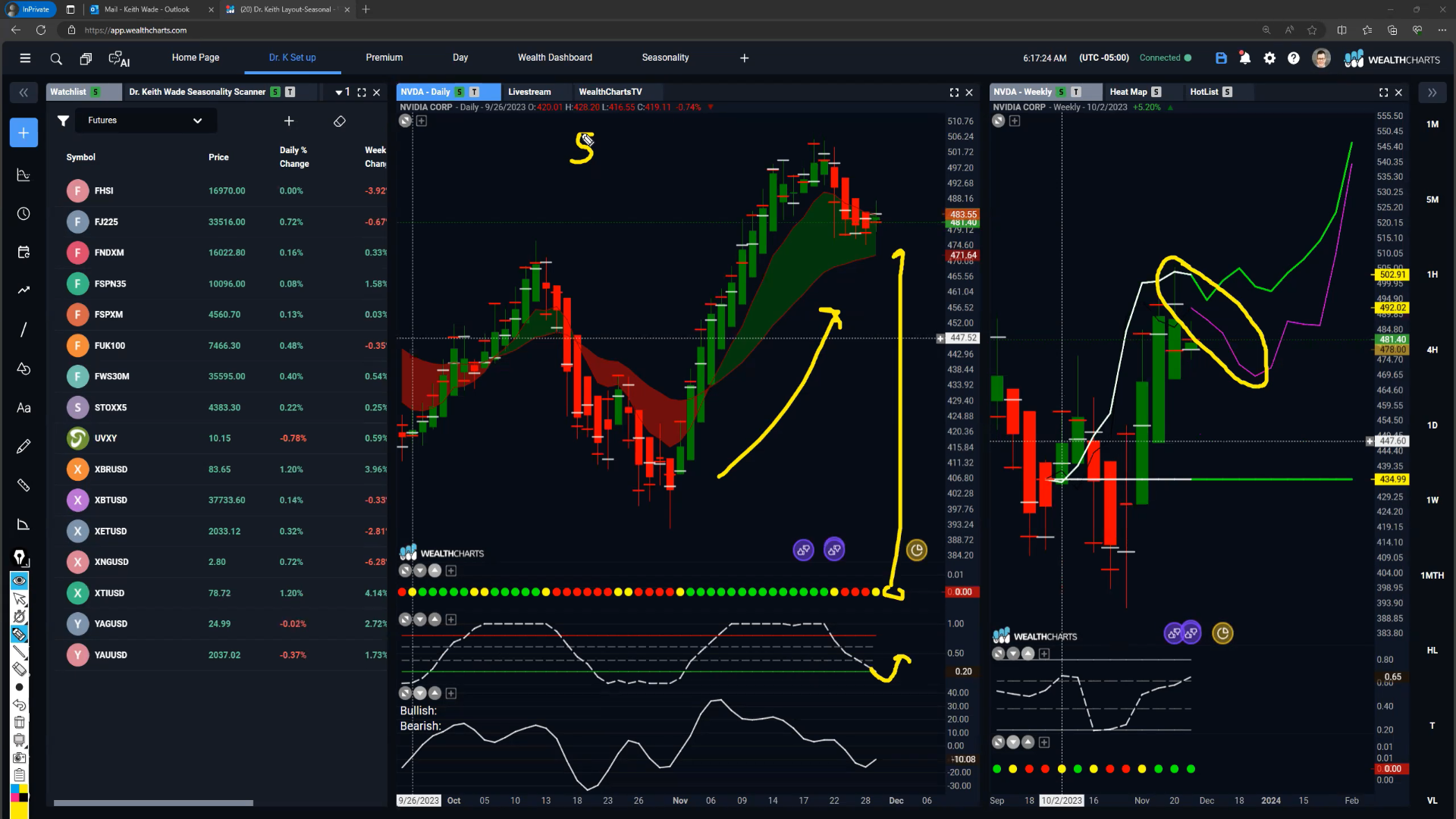This screenshot has height=819, width=1456.
Task: Take screenshot with camera icon
Action: (x=20, y=758)
